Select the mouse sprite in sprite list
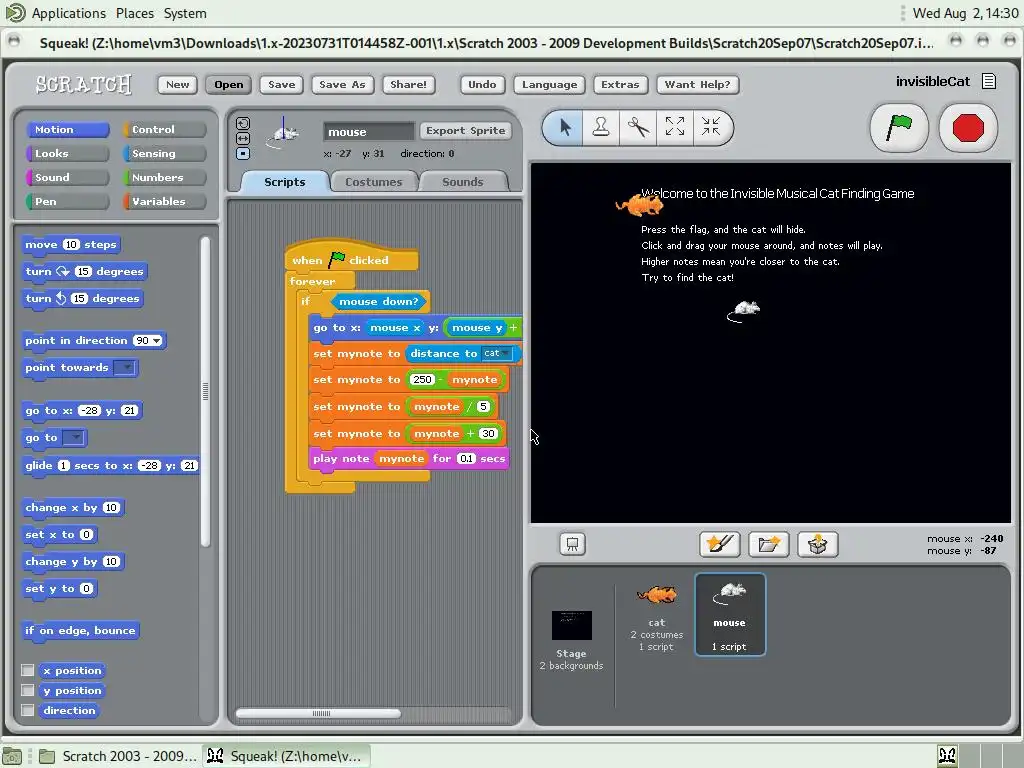The width and height of the screenshot is (1024, 768). (729, 615)
